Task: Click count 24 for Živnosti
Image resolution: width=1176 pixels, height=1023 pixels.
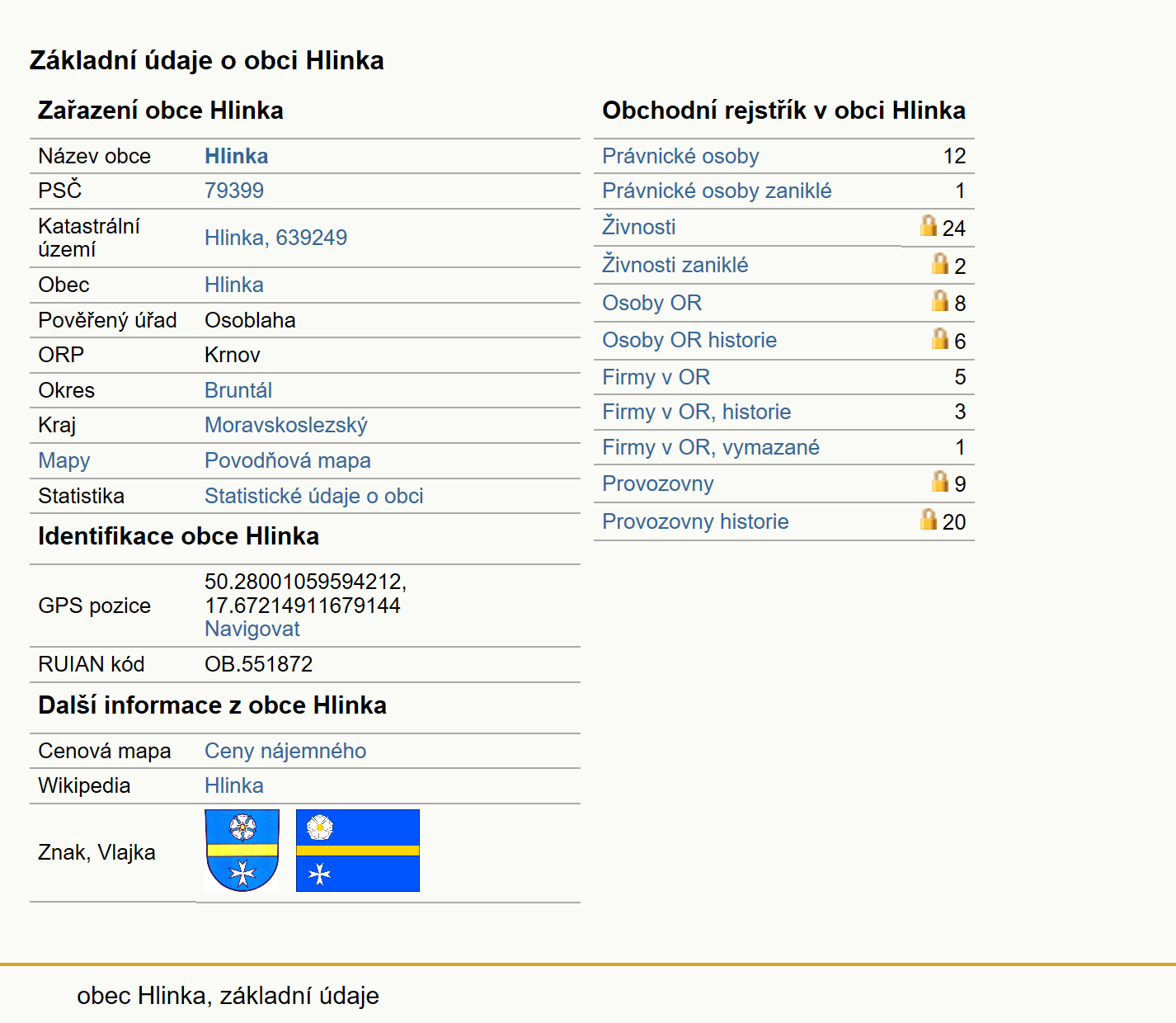Action: (954, 229)
